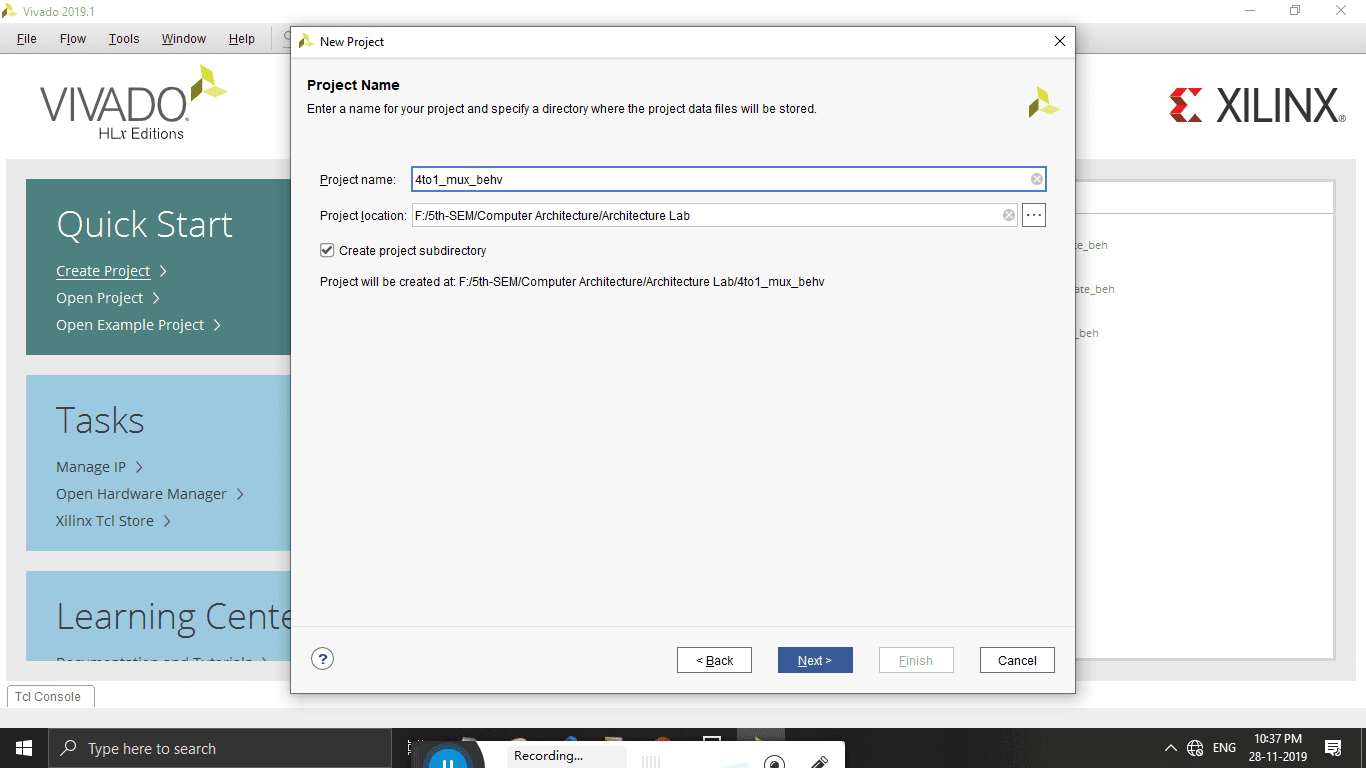Click the disabled Finish button
The image size is (1366, 768).
pyautogui.click(x=916, y=660)
